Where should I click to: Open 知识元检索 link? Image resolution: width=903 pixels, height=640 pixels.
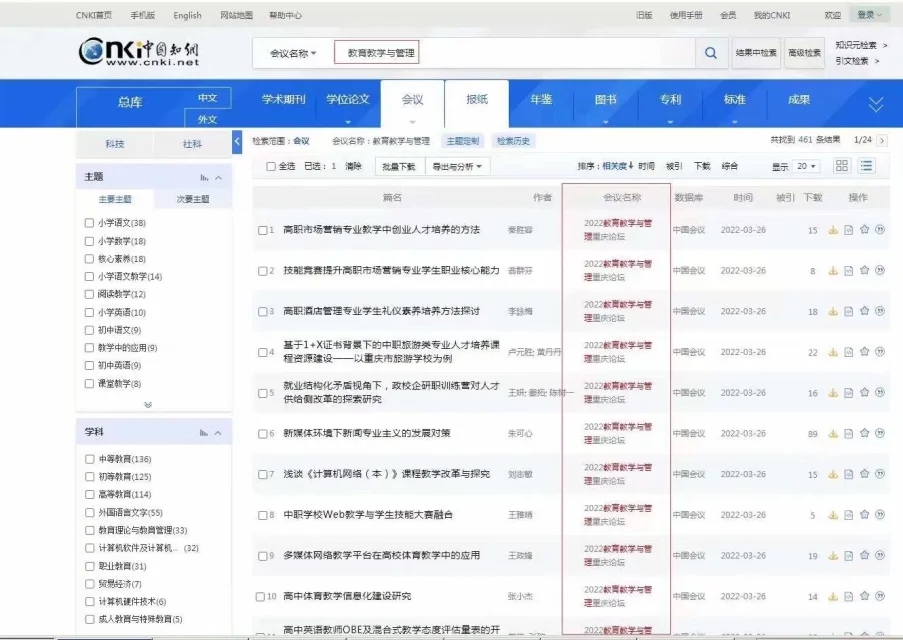click(856, 45)
